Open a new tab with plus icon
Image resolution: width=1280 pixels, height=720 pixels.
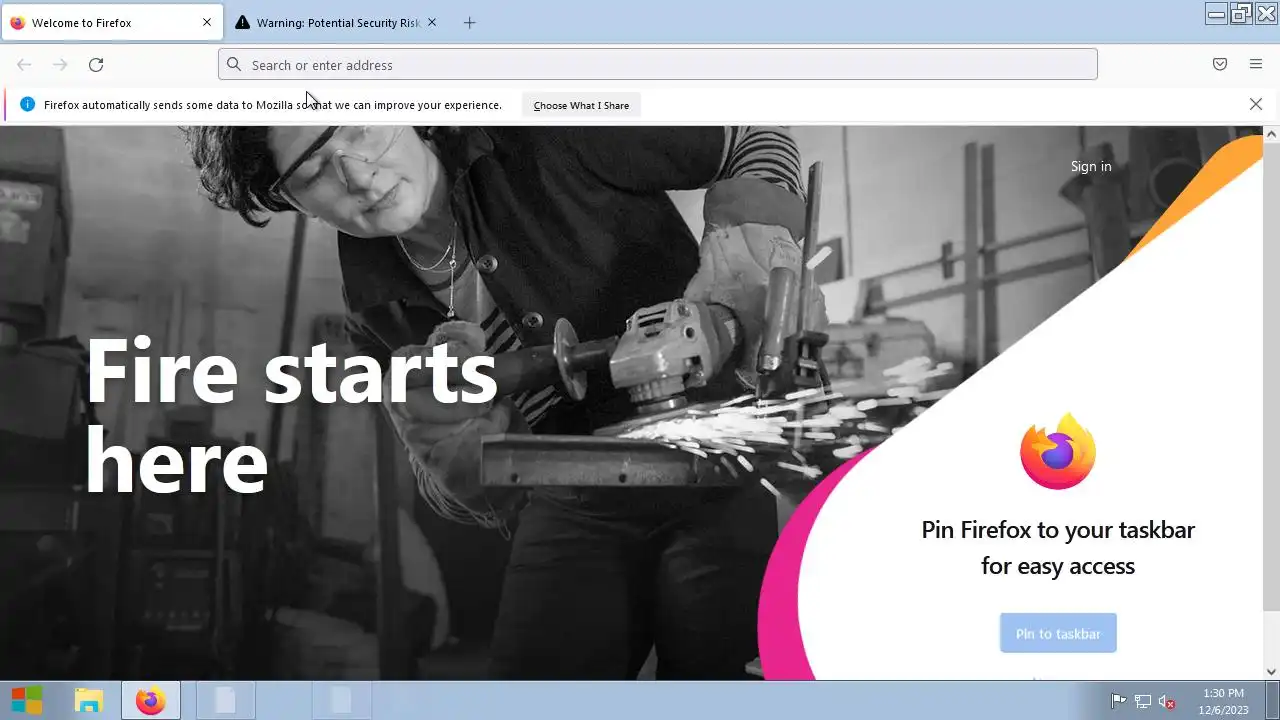tap(470, 23)
